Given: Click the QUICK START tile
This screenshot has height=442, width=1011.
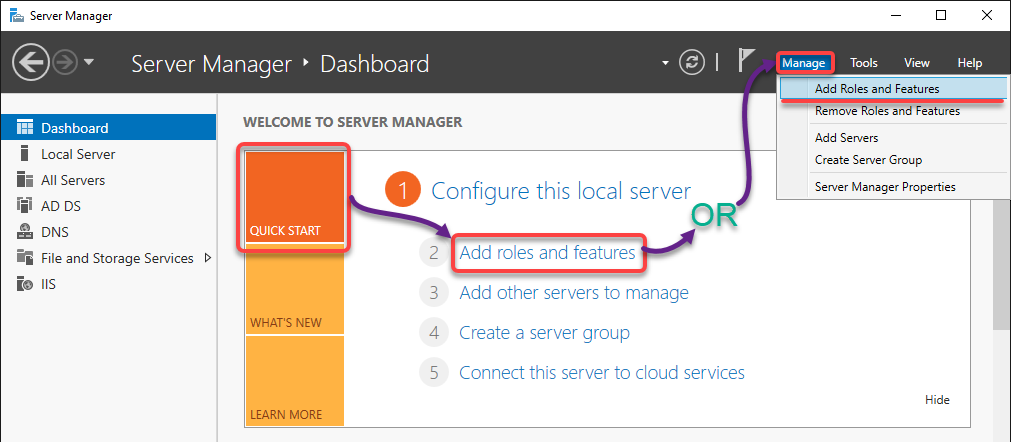Looking at the screenshot, I should pyautogui.click(x=295, y=198).
